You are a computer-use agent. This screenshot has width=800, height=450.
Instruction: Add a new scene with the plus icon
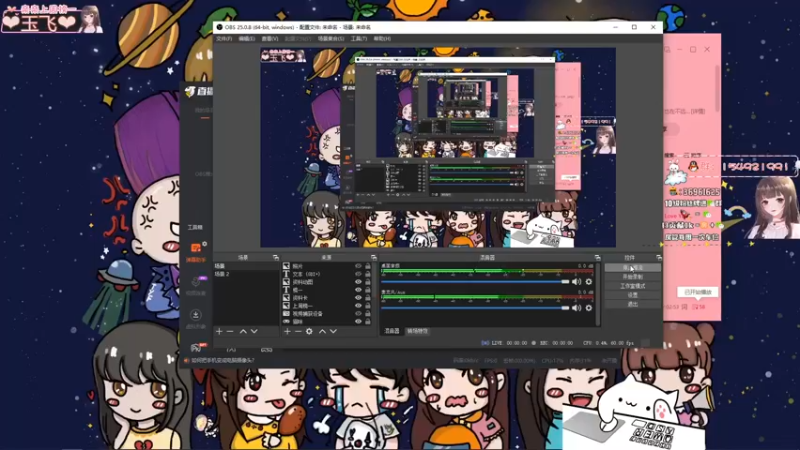pyautogui.click(x=219, y=332)
